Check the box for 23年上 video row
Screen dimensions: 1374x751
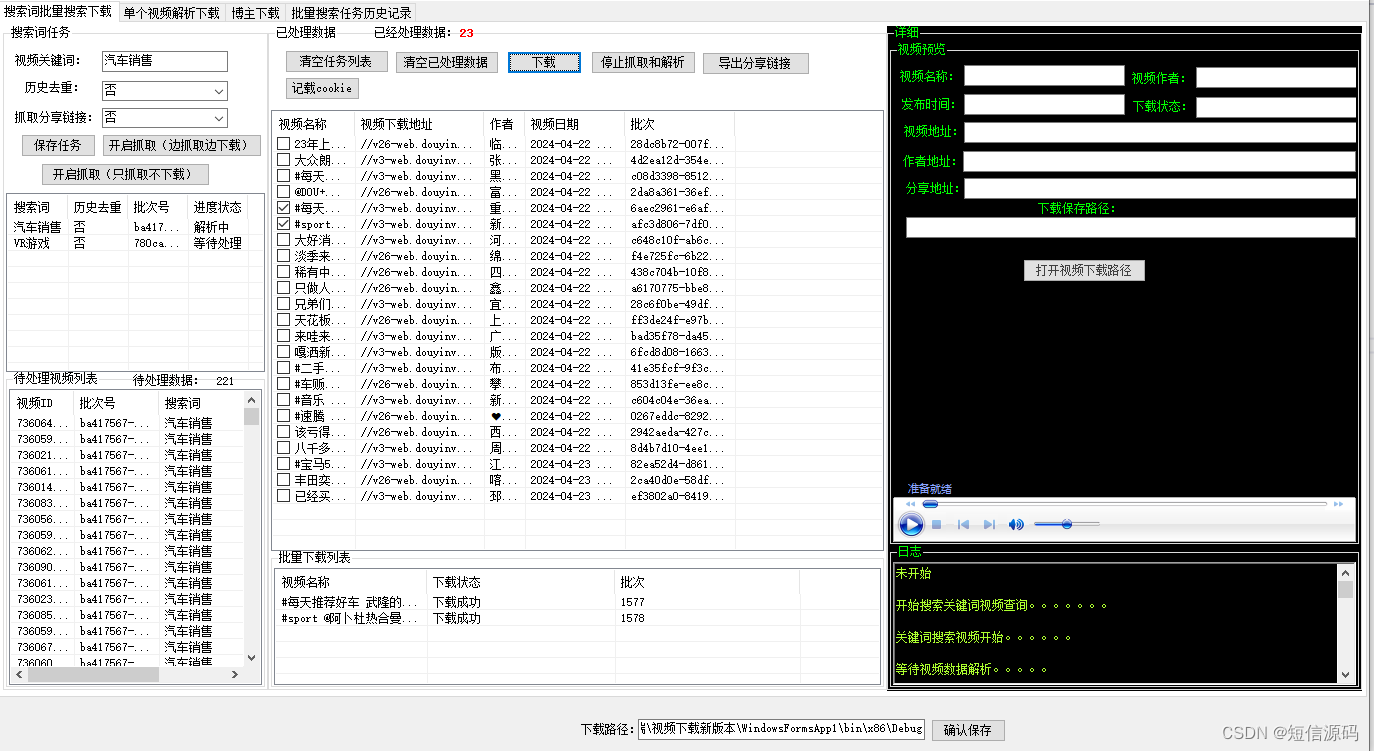coord(284,144)
